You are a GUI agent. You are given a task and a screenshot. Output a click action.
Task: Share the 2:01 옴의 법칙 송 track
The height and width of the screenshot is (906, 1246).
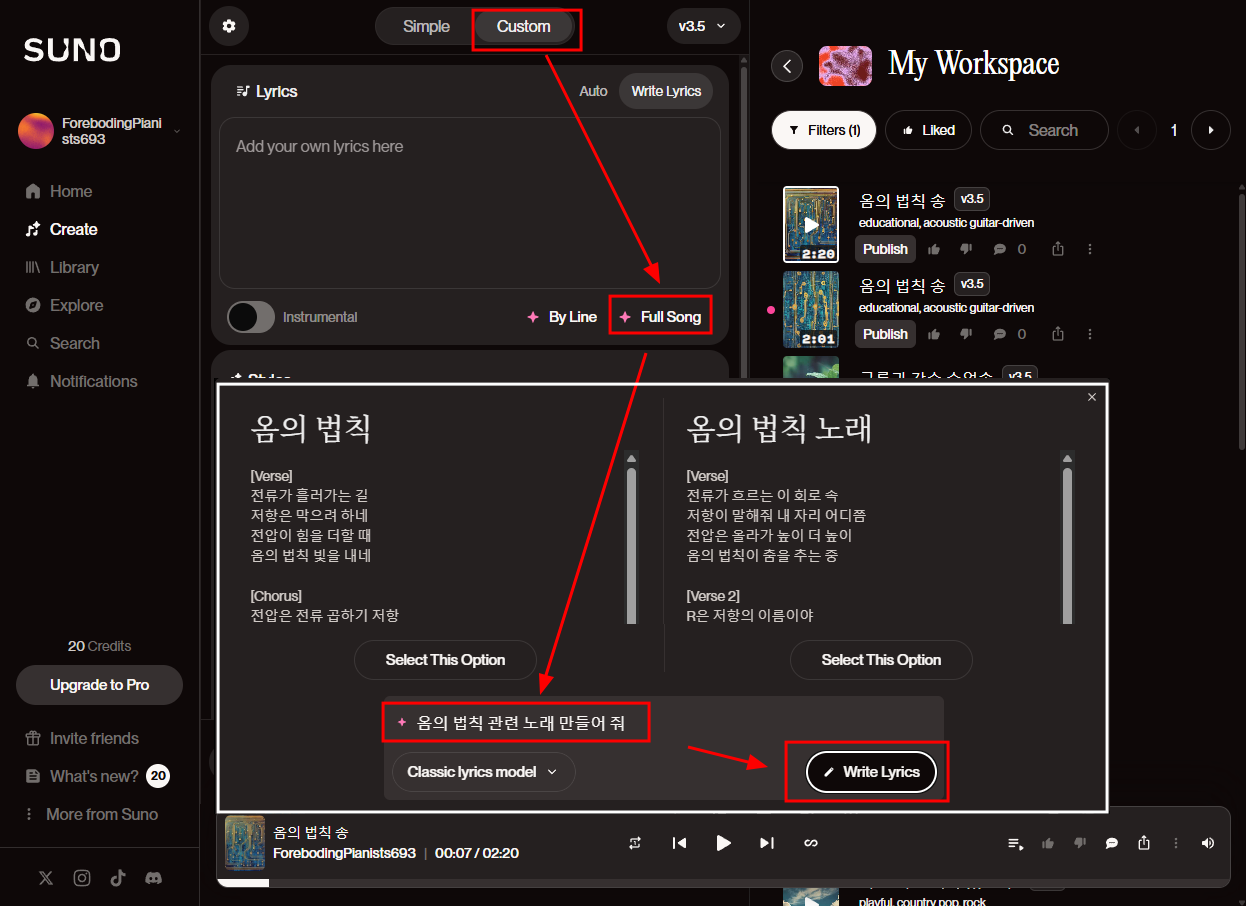pyautogui.click(x=1058, y=334)
